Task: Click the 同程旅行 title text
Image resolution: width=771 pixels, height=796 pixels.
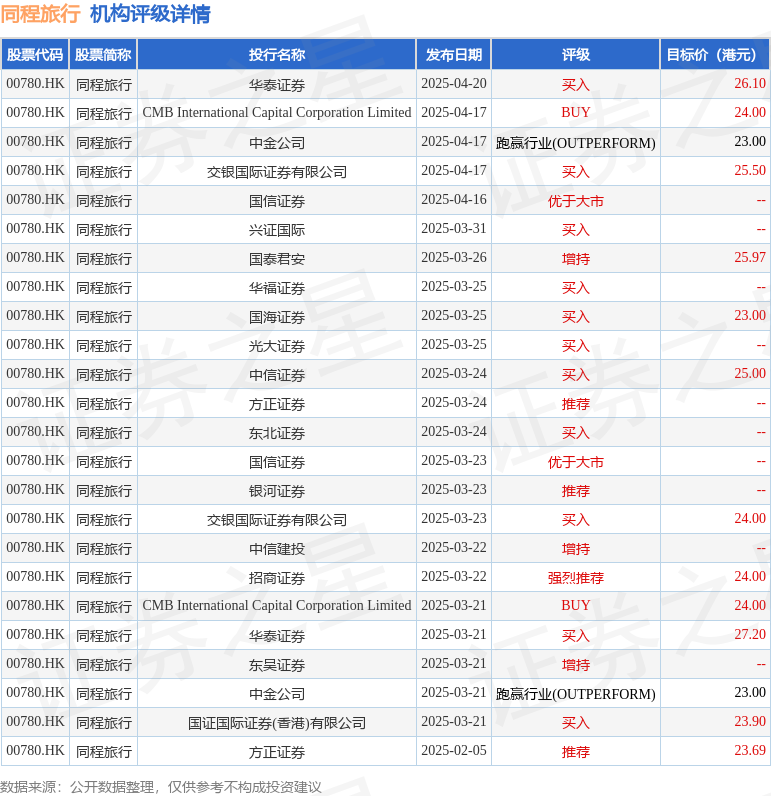Action: point(41,14)
